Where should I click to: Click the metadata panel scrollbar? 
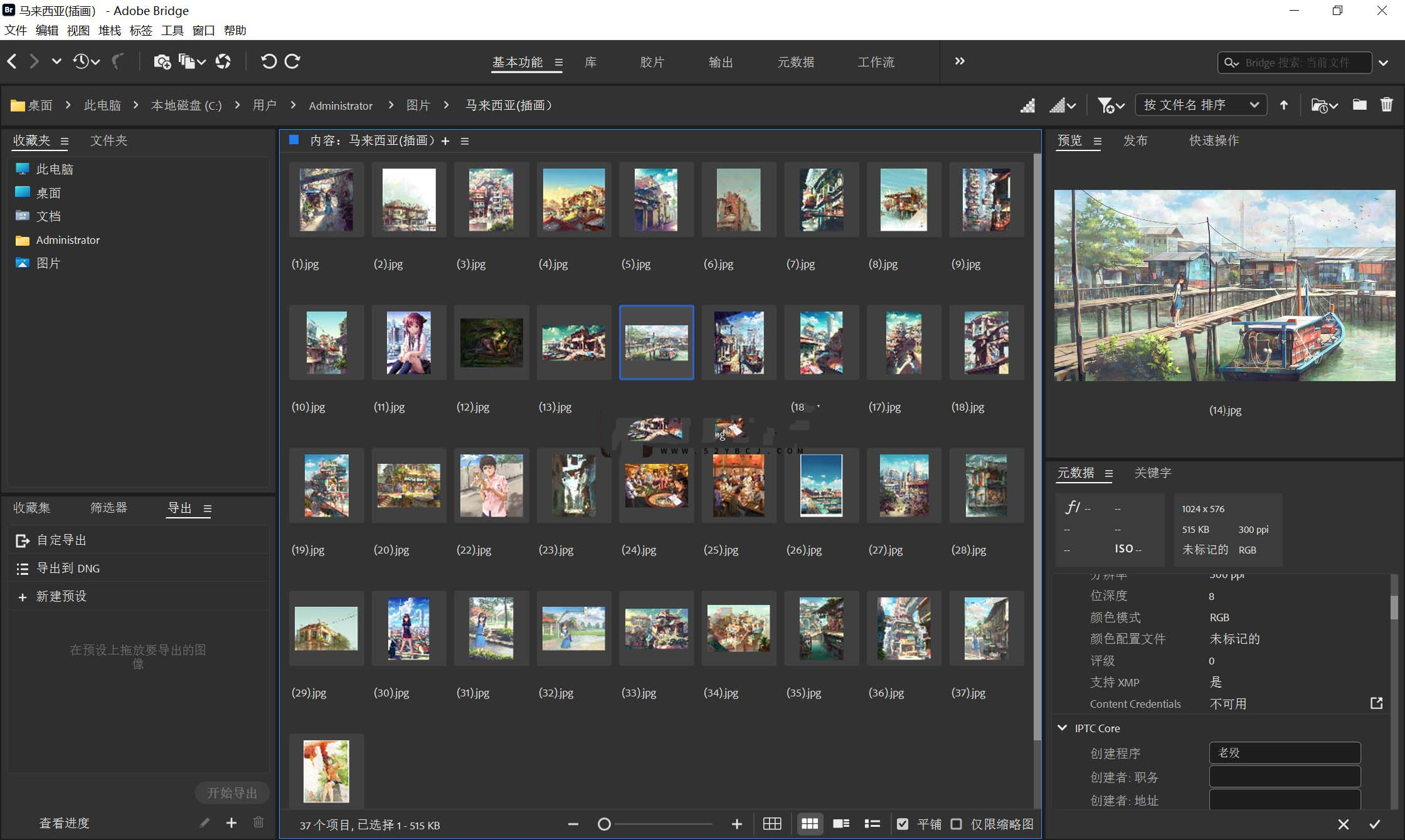[x=1394, y=607]
